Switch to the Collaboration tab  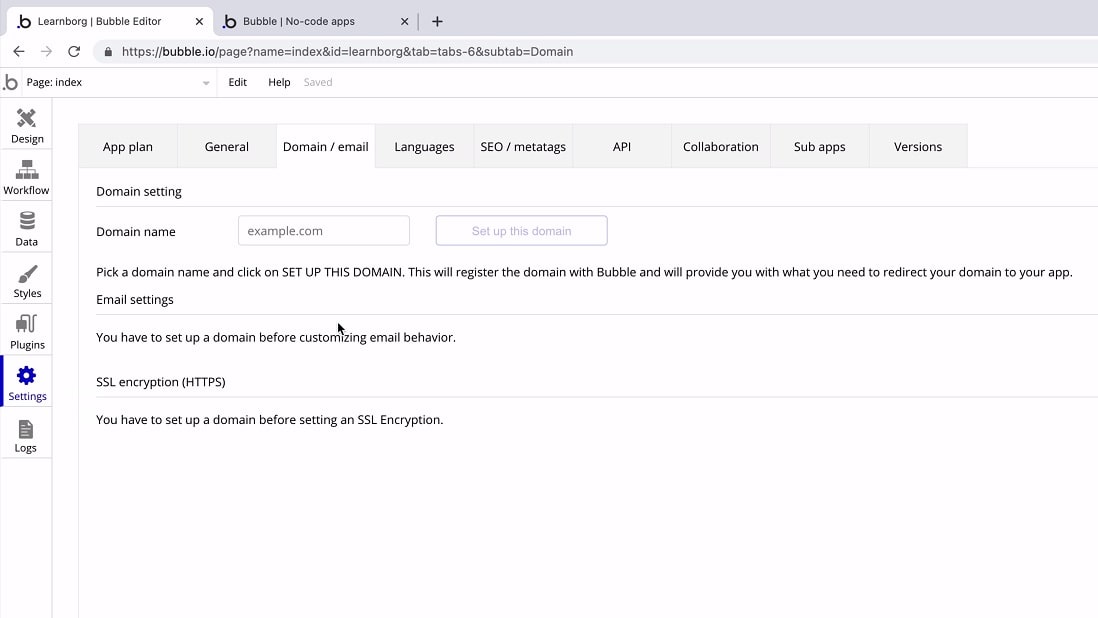coord(721,146)
